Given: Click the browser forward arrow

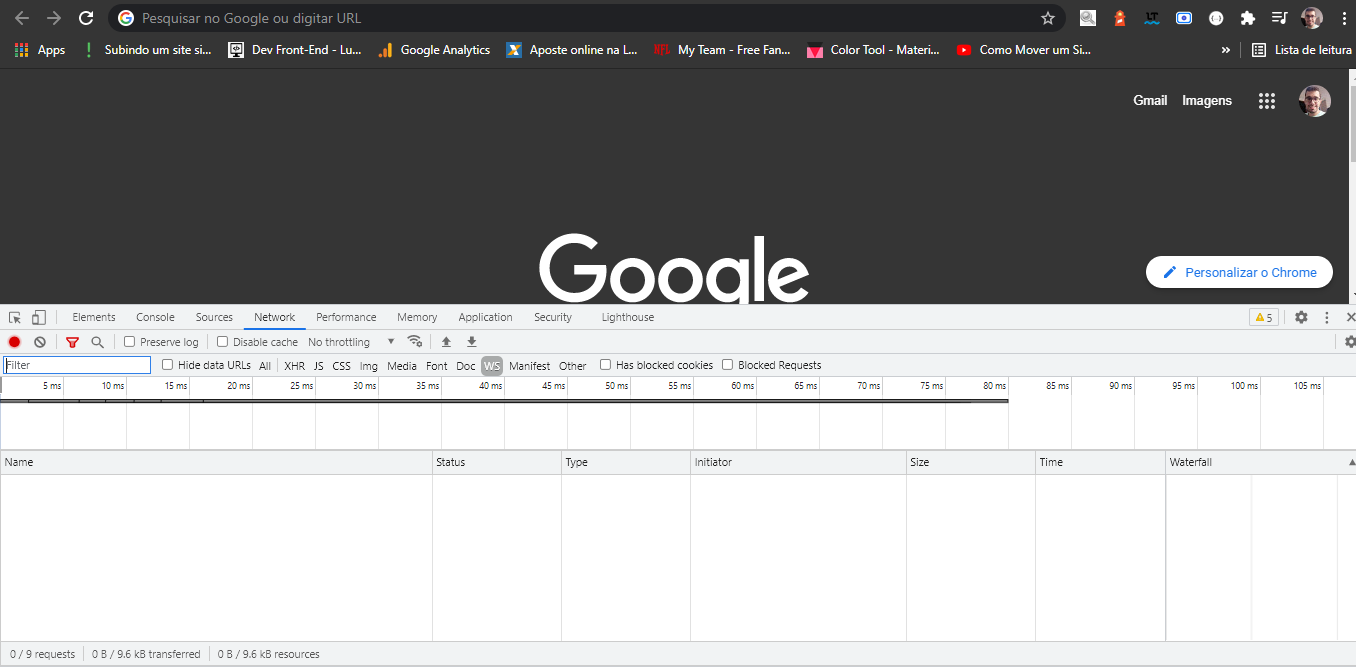Looking at the screenshot, I should point(54,18).
